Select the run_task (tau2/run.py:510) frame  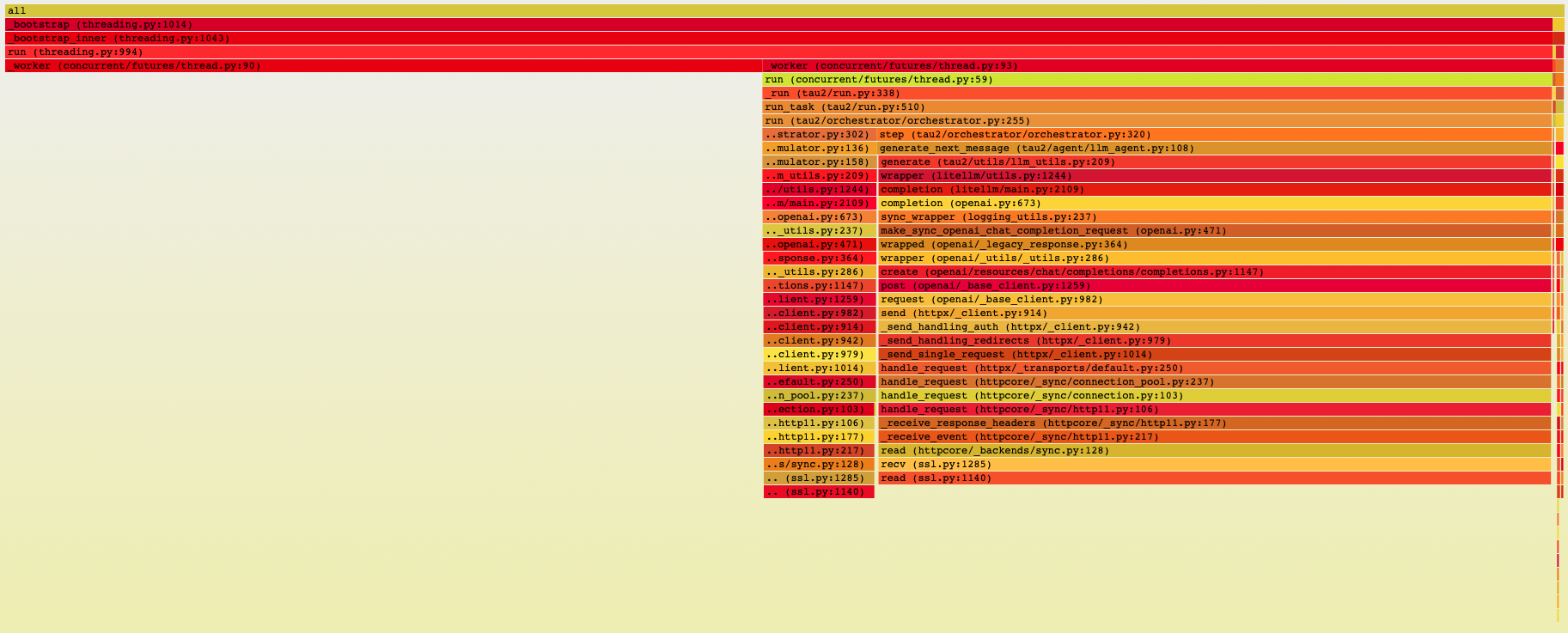click(1157, 107)
